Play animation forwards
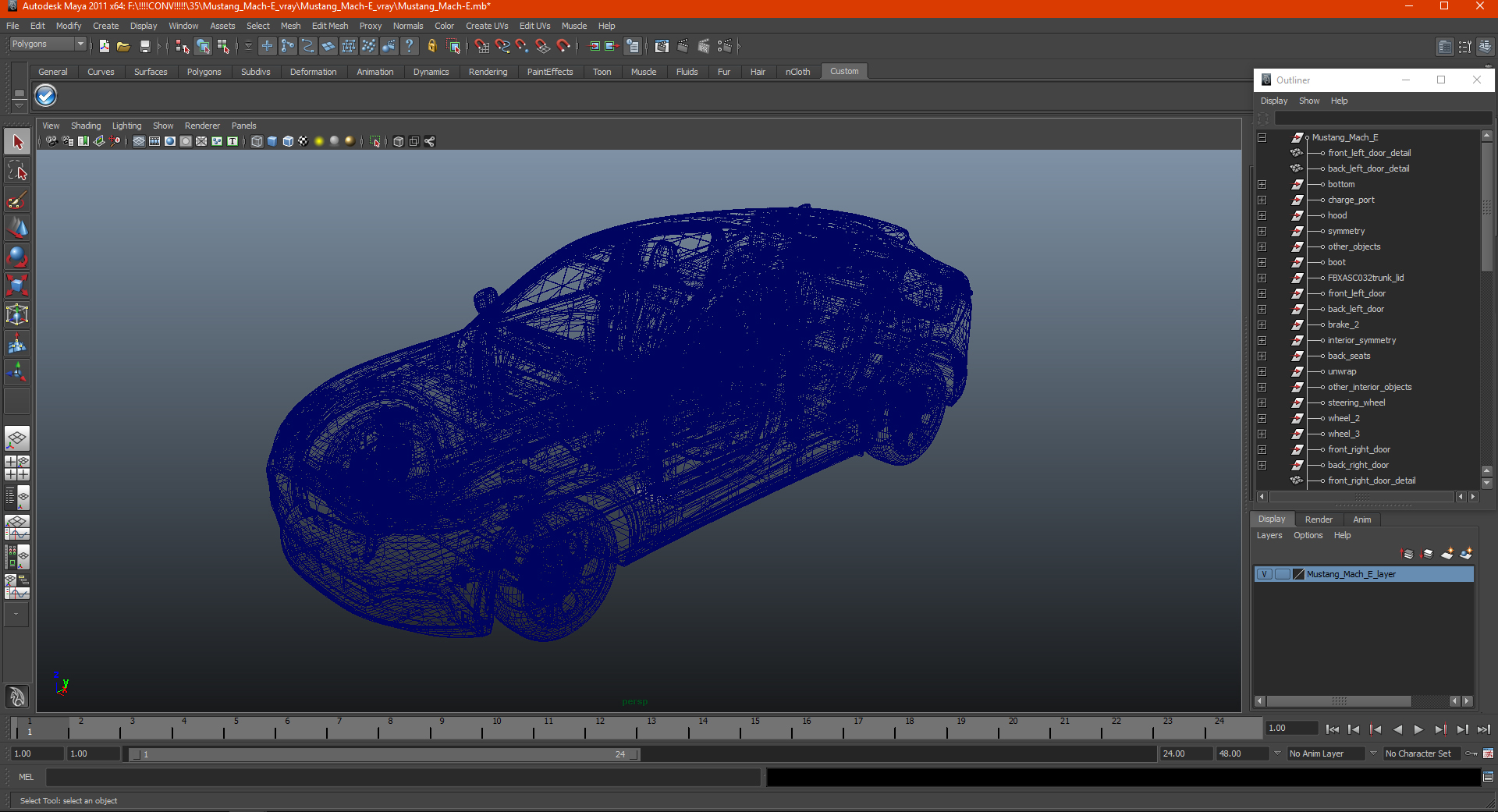This screenshot has height=812, width=1498. (1418, 729)
